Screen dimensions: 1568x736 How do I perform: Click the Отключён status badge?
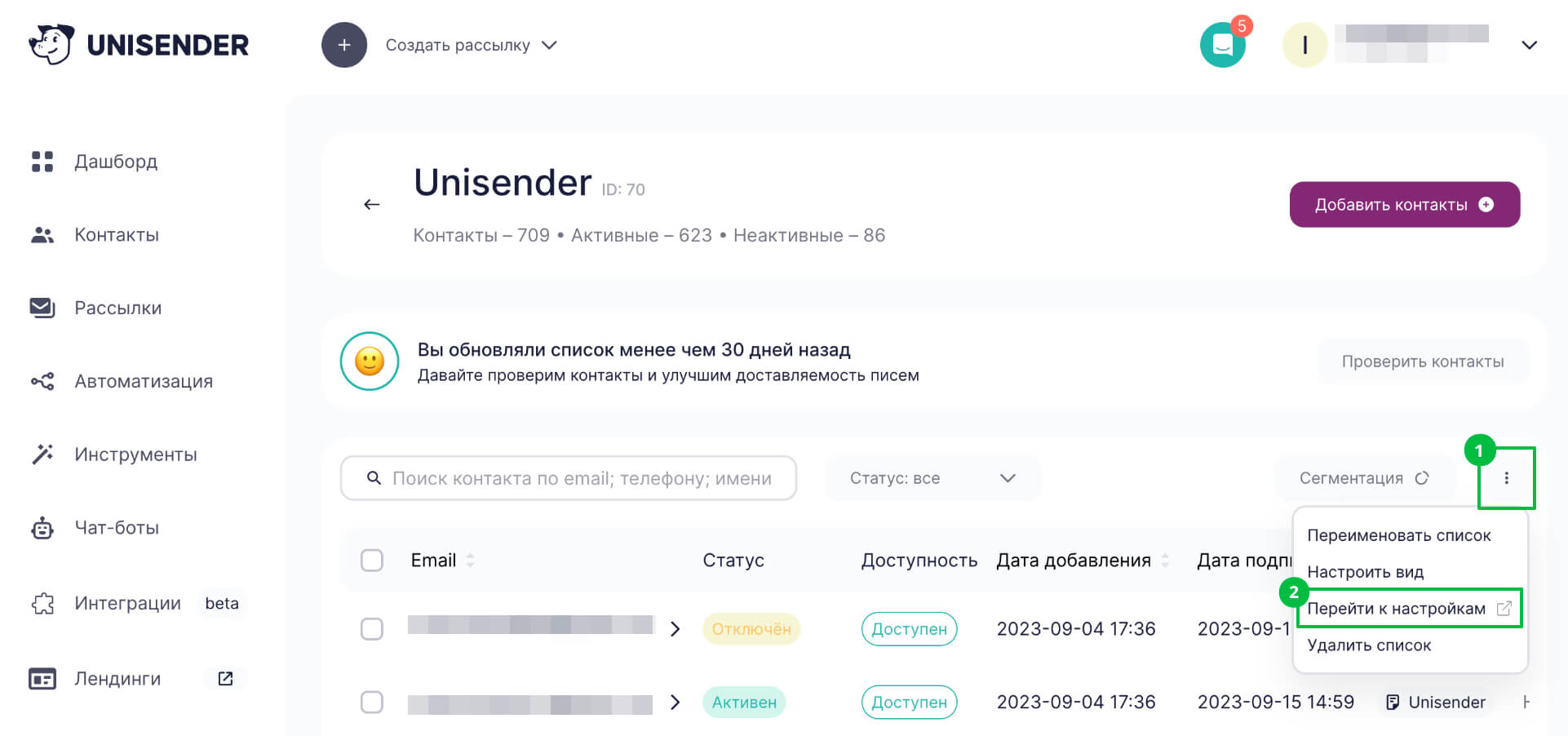751,629
